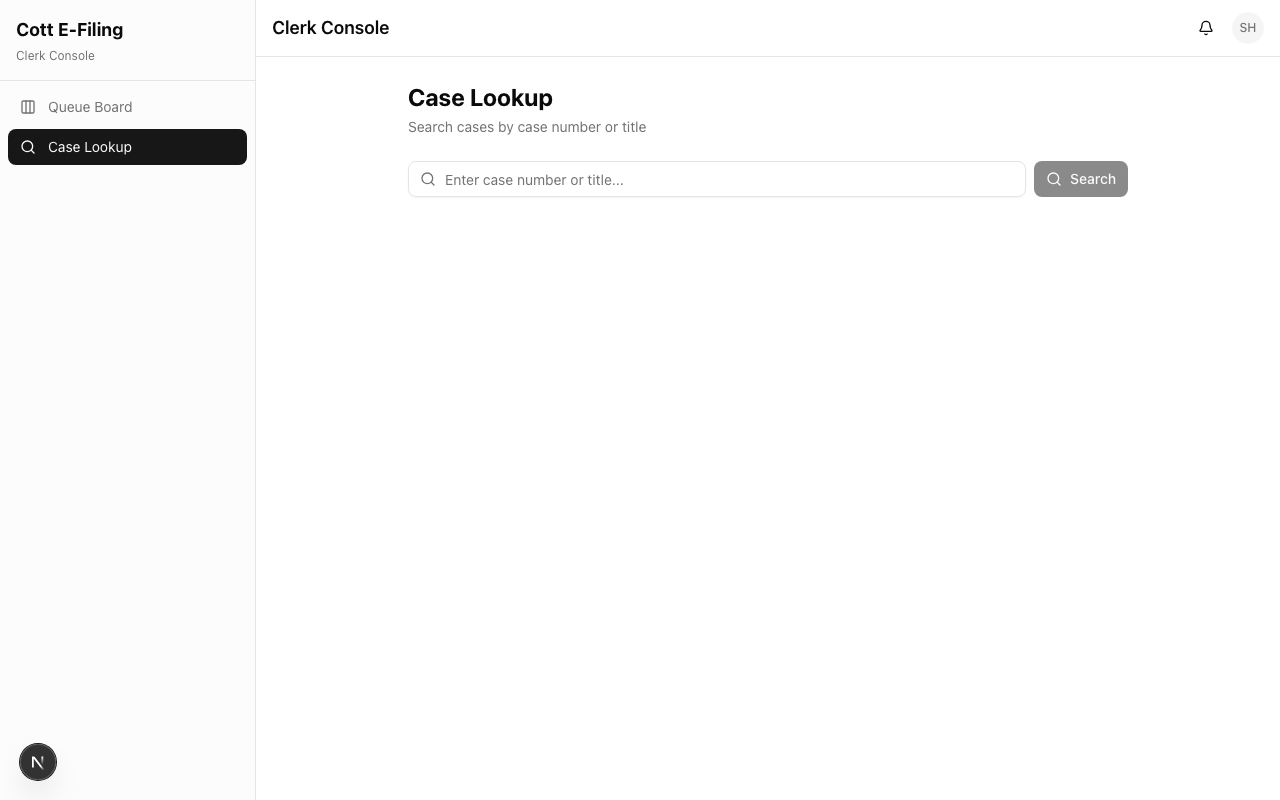Click the Queue Board label text
1280x800 pixels.
pyautogui.click(x=90, y=107)
